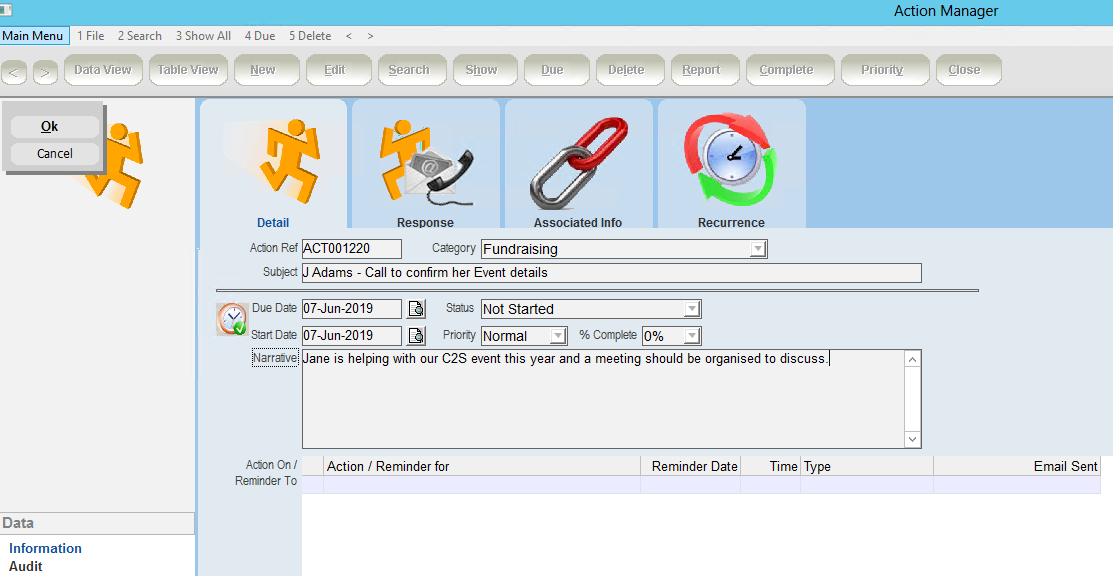The image size is (1113, 576).
Task: Expand the Category dropdown showing Fundraising
Action: pyautogui.click(x=758, y=249)
